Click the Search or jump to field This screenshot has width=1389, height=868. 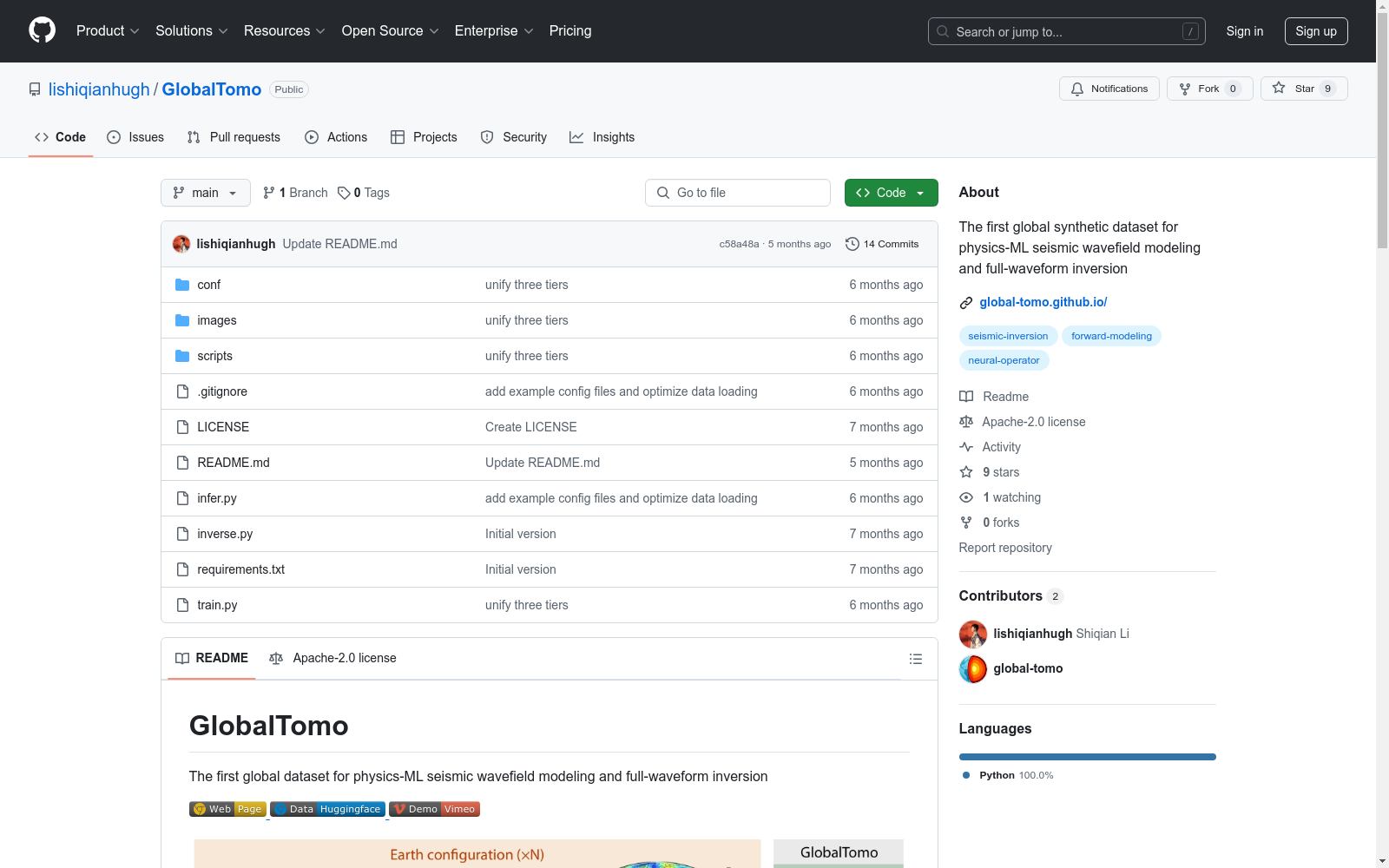click(1067, 31)
